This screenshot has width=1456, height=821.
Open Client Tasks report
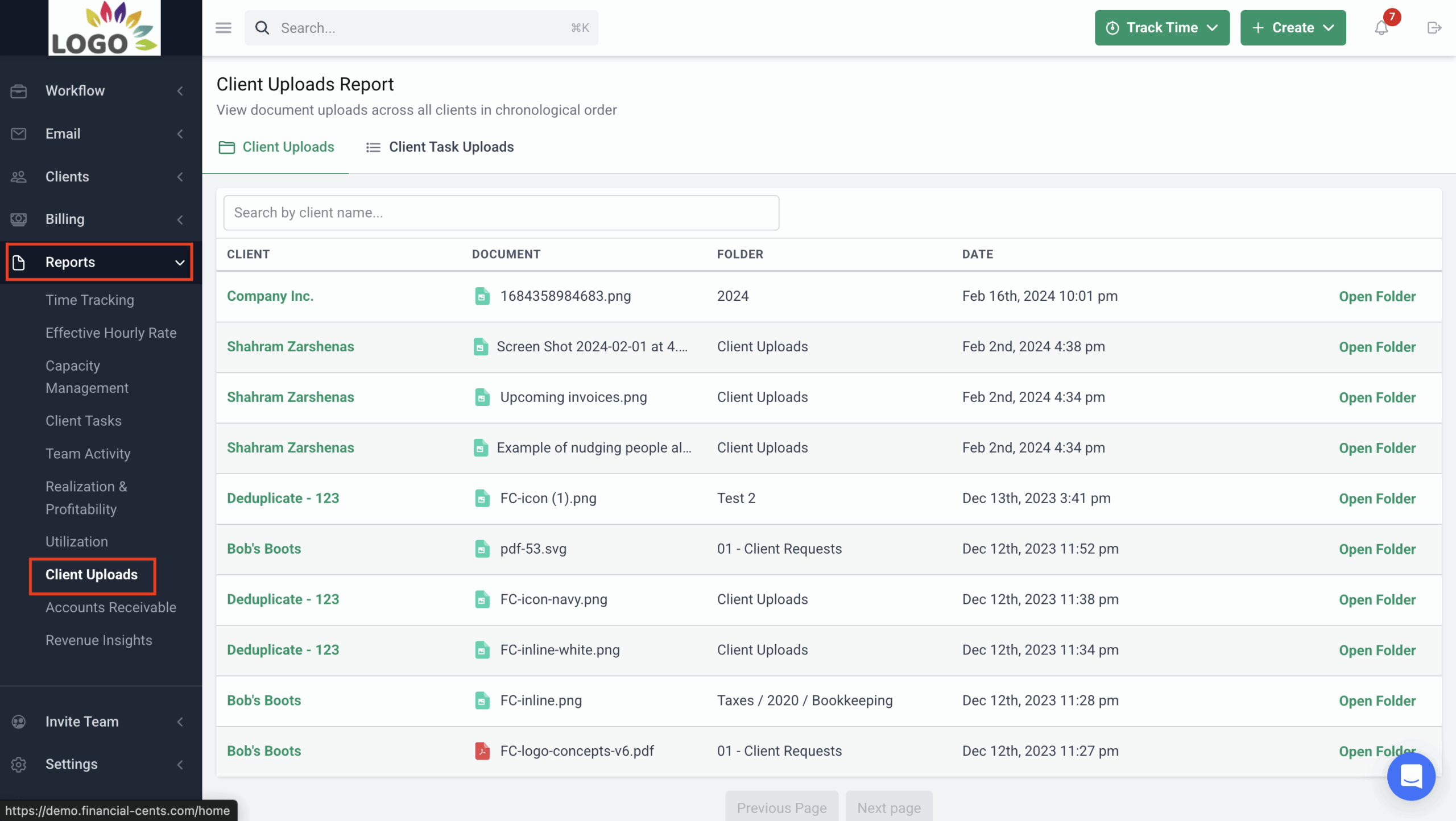point(84,421)
